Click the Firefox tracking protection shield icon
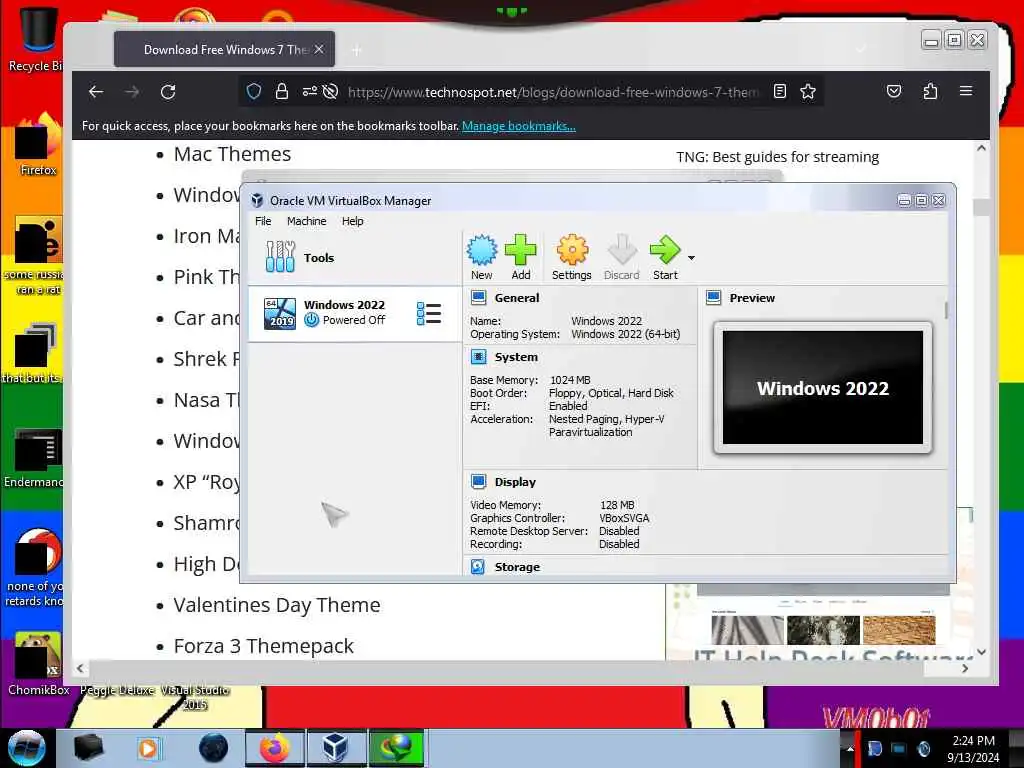1024x768 pixels. 254,91
